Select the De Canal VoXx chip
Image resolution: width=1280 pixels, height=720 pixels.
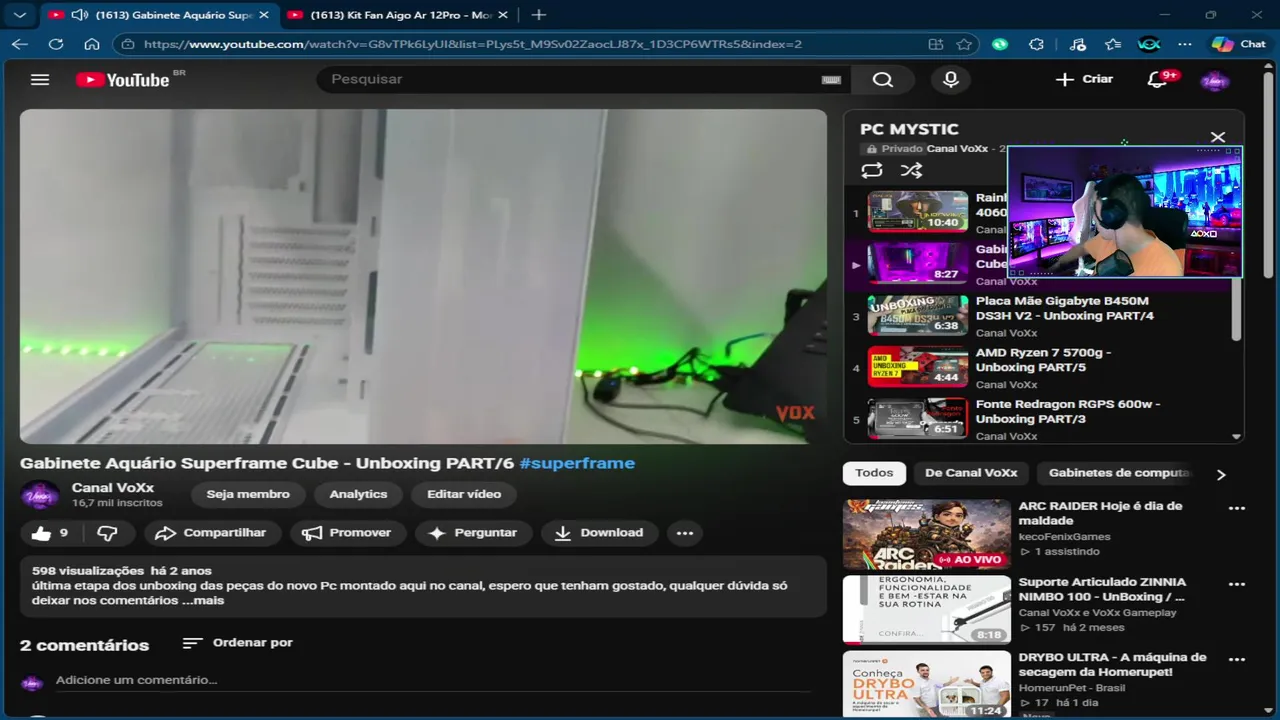[x=971, y=473]
